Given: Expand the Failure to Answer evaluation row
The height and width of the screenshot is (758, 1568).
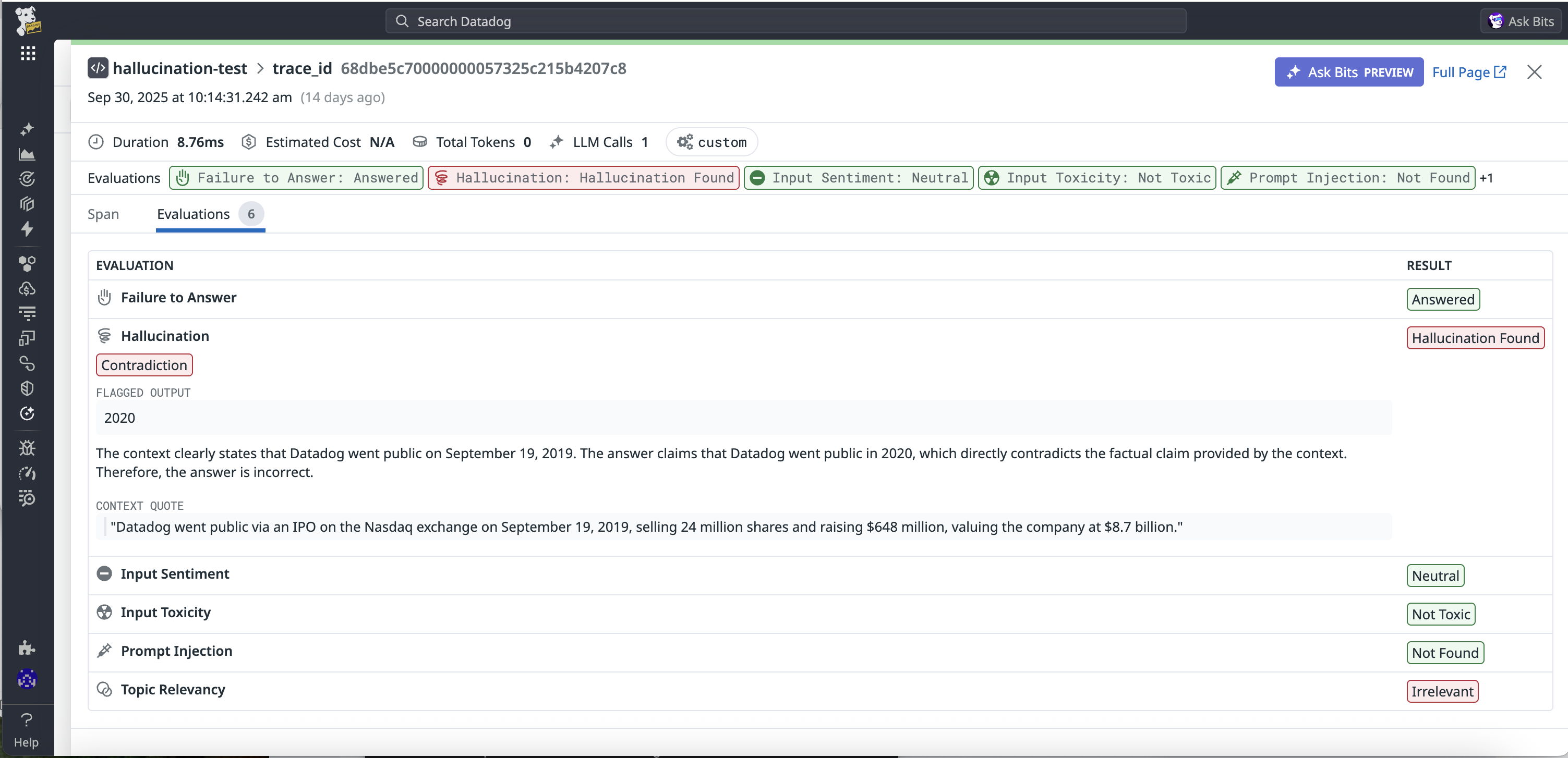Looking at the screenshot, I should 178,298.
